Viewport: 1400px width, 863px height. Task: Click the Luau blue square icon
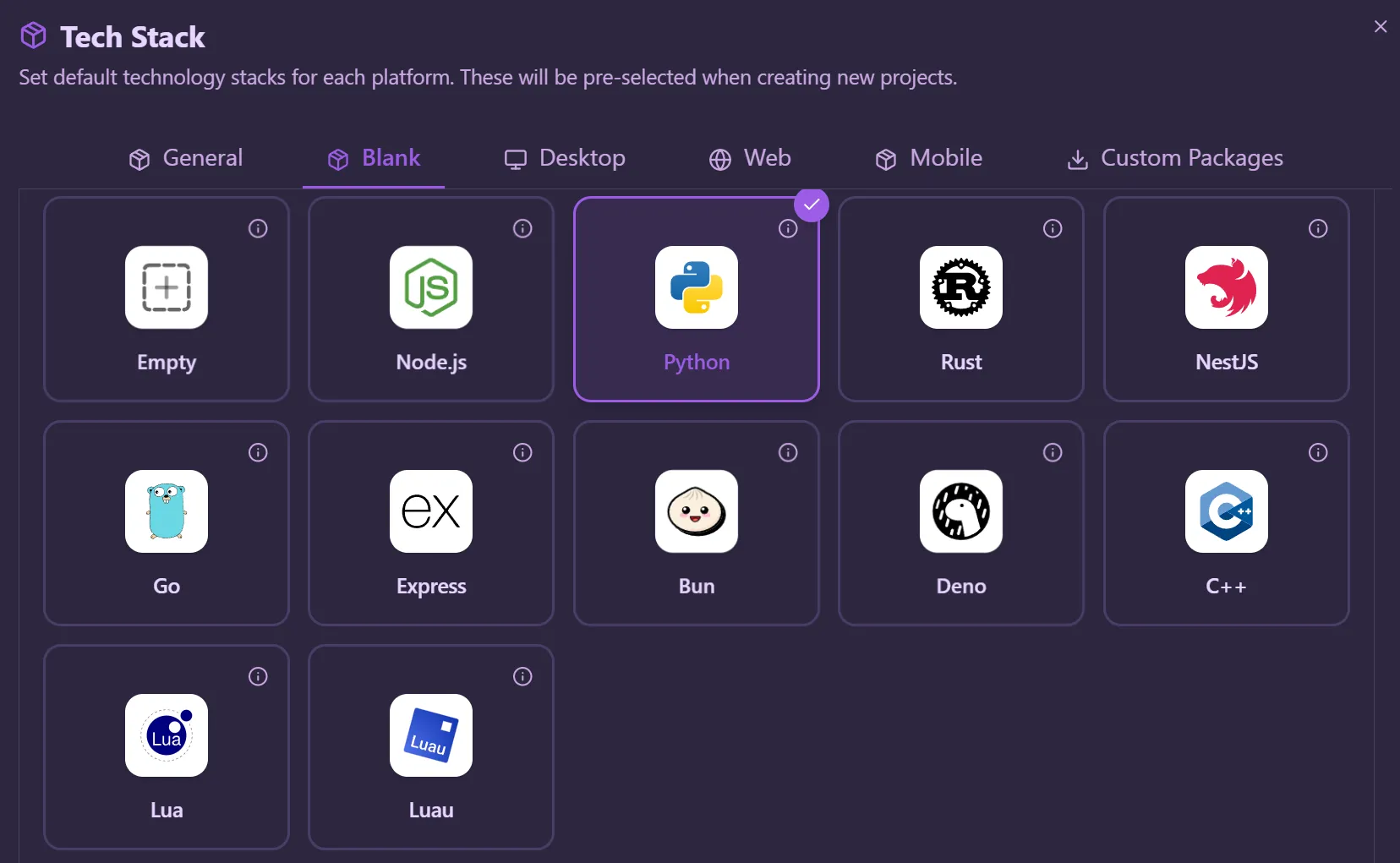point(431,735)
